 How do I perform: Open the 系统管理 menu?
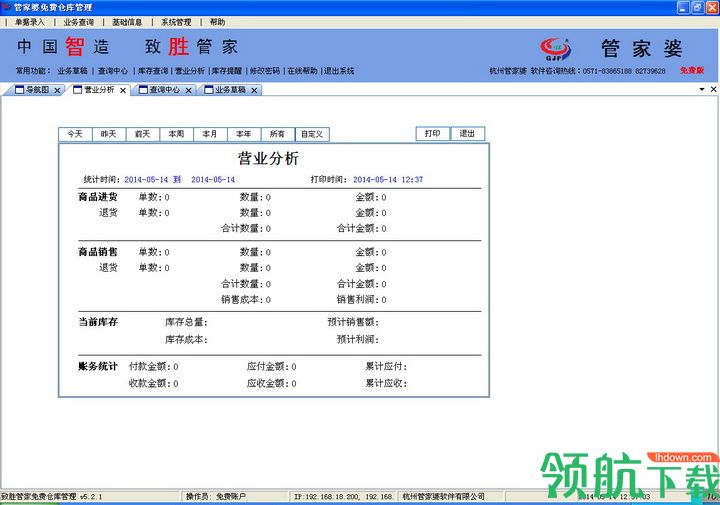point(176,22)
